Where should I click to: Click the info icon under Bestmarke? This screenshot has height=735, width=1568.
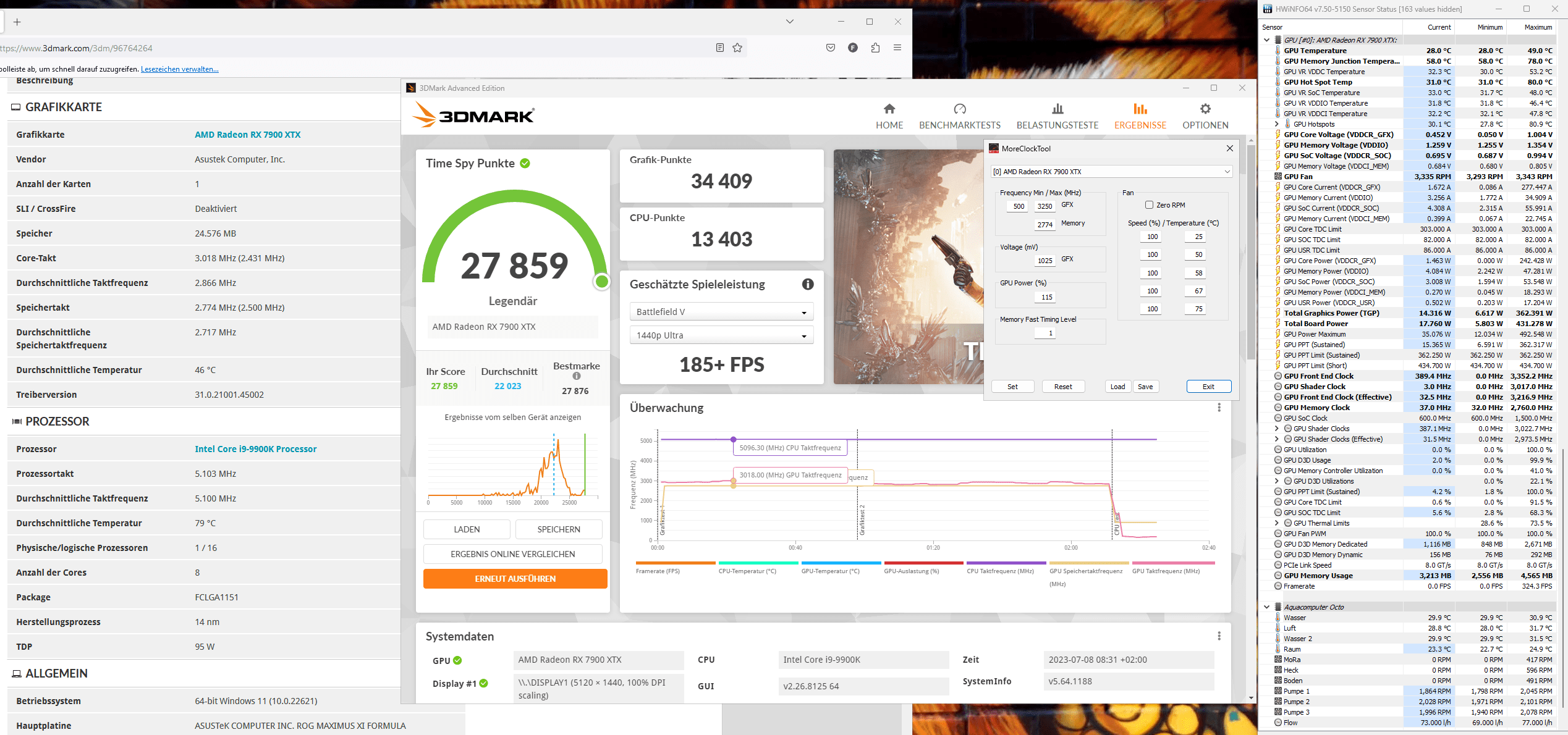pos(576,376)
